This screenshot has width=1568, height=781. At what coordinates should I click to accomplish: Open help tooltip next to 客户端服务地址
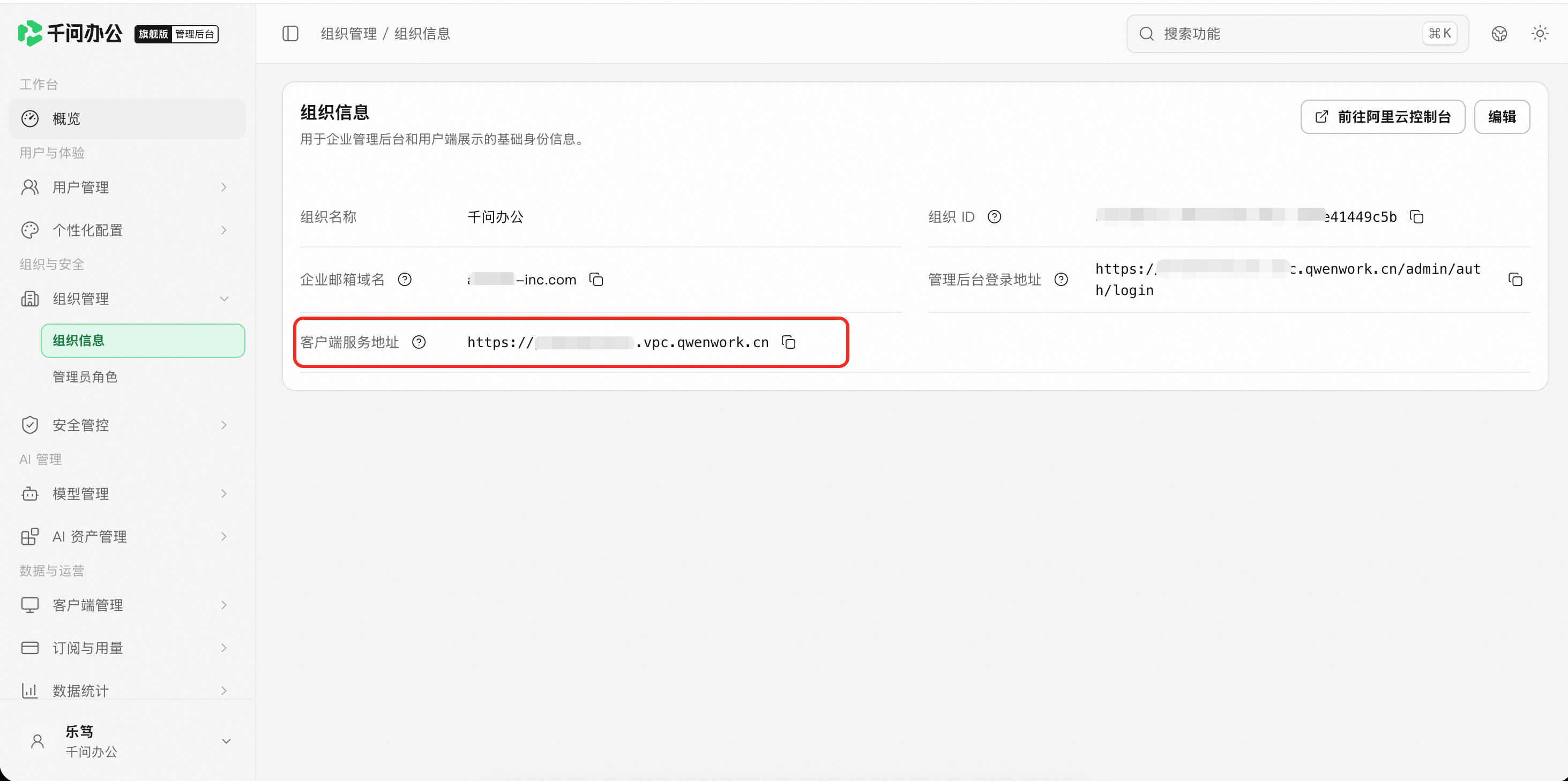(x=419, y=342)
